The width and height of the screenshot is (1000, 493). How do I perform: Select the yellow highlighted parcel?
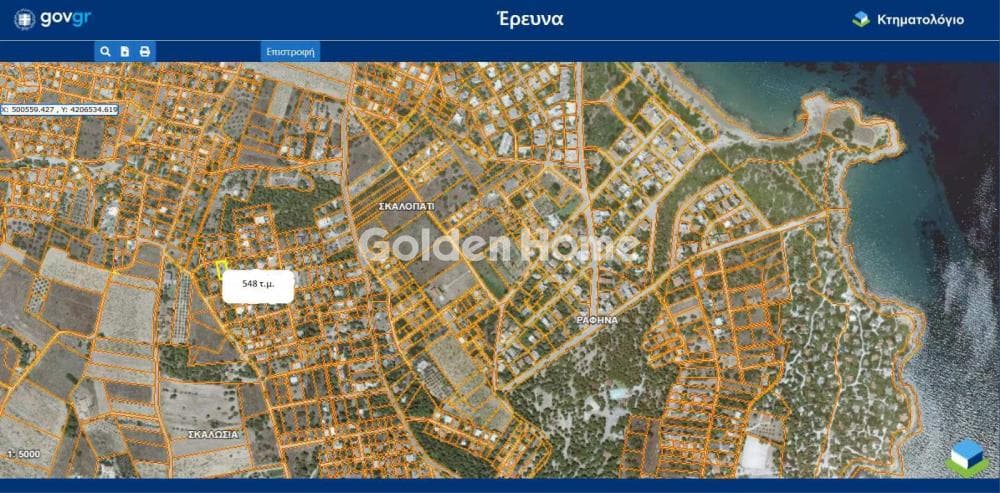click(x=221, y=270)
